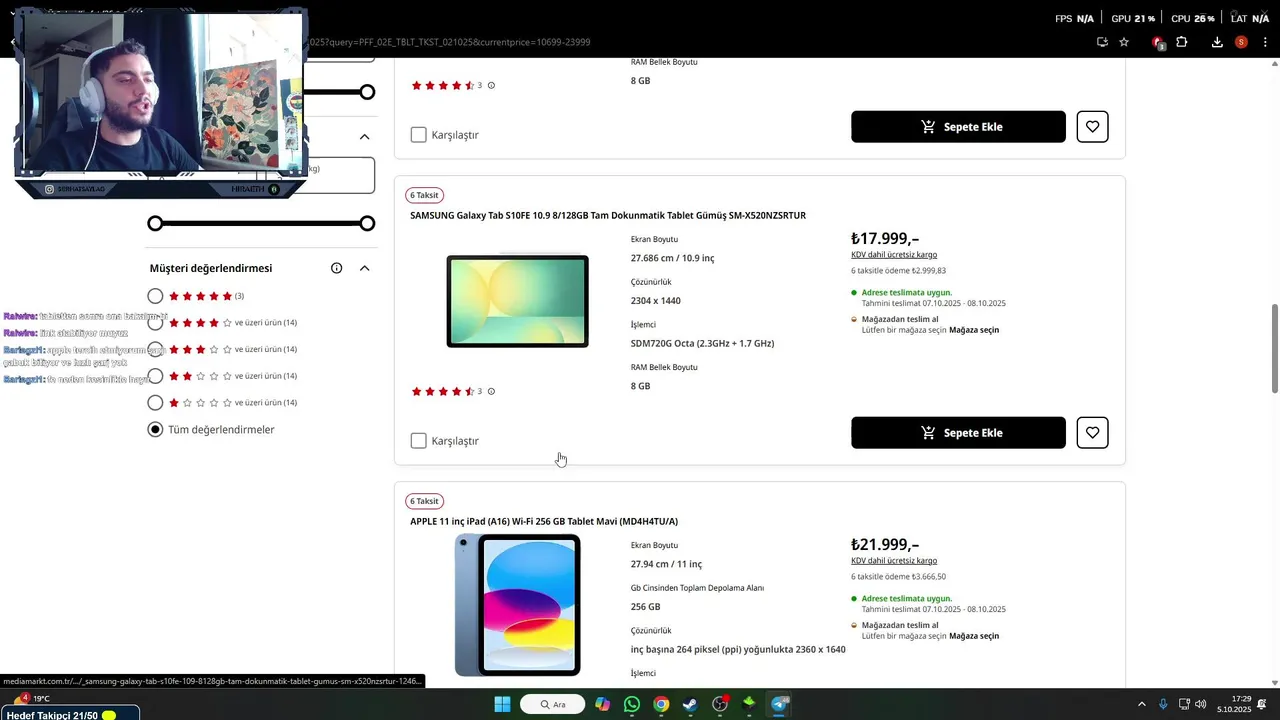Click Mağaza seçin for the Apple iPad
Image resolution: width=1280 pixels, height=720 pixels.
click(x=974, y=636)
